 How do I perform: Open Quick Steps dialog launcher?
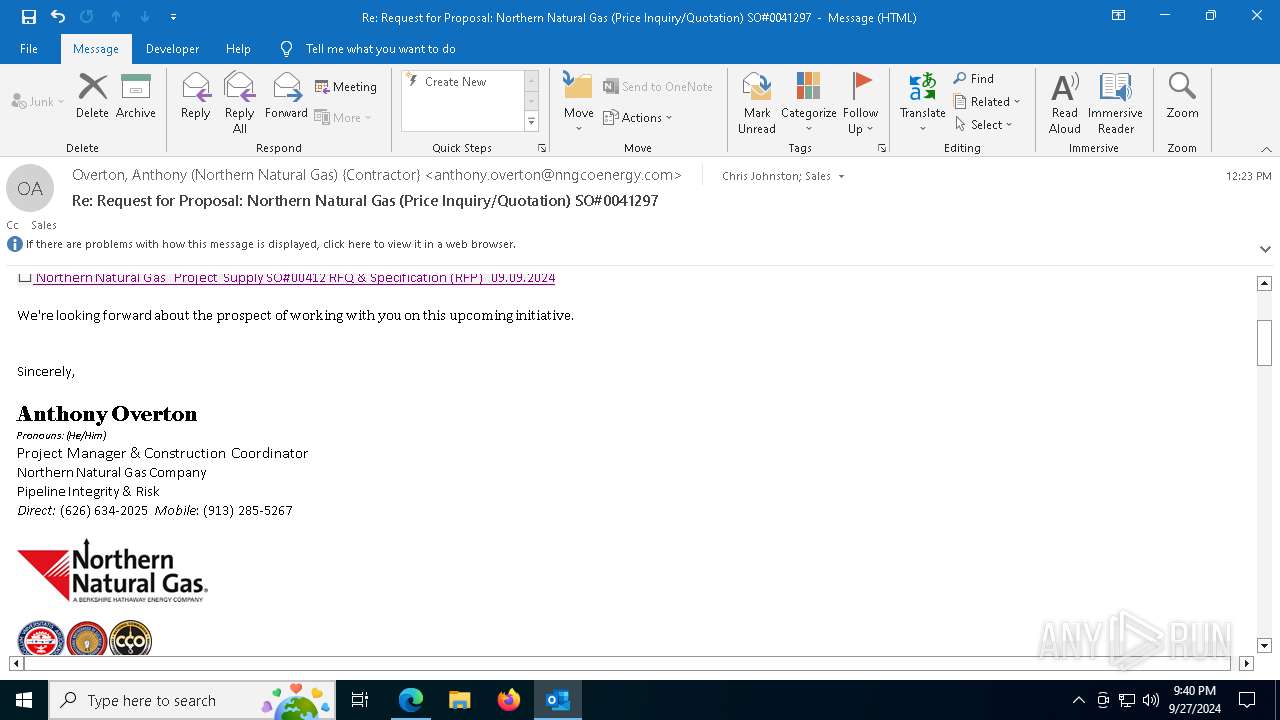point(542,148)
